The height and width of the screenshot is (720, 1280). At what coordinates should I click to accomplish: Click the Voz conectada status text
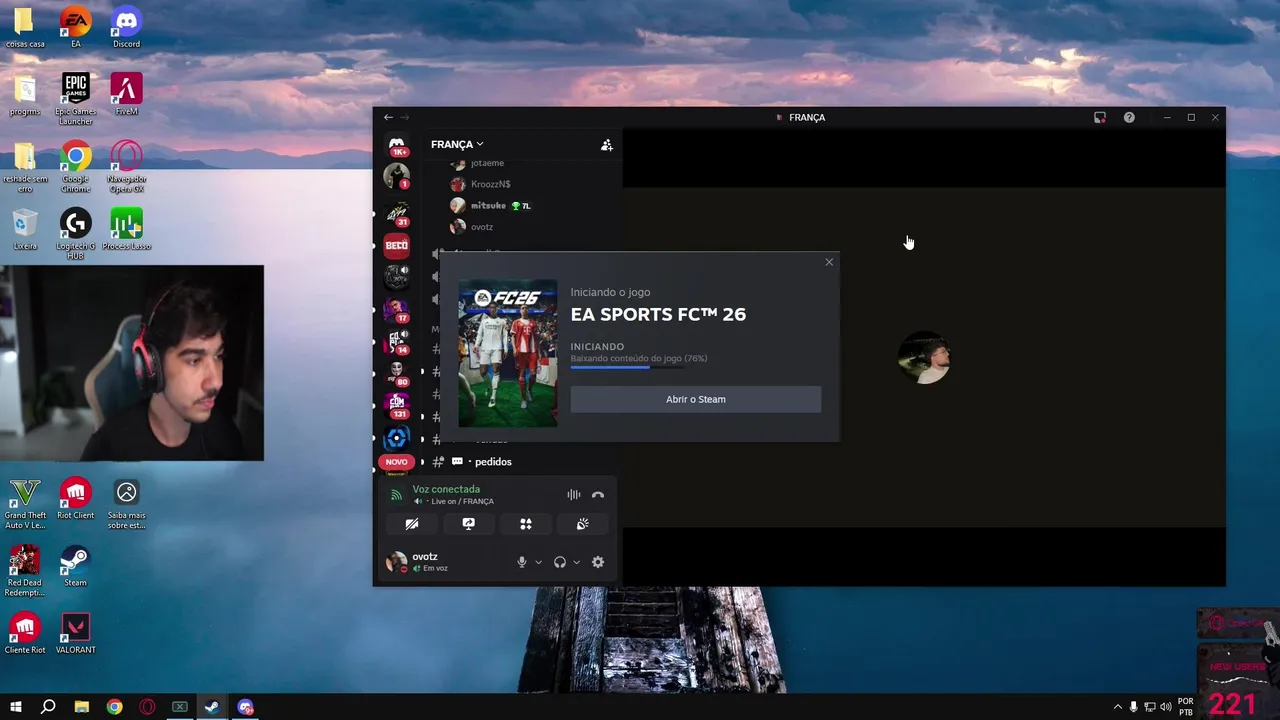(446, 489)
